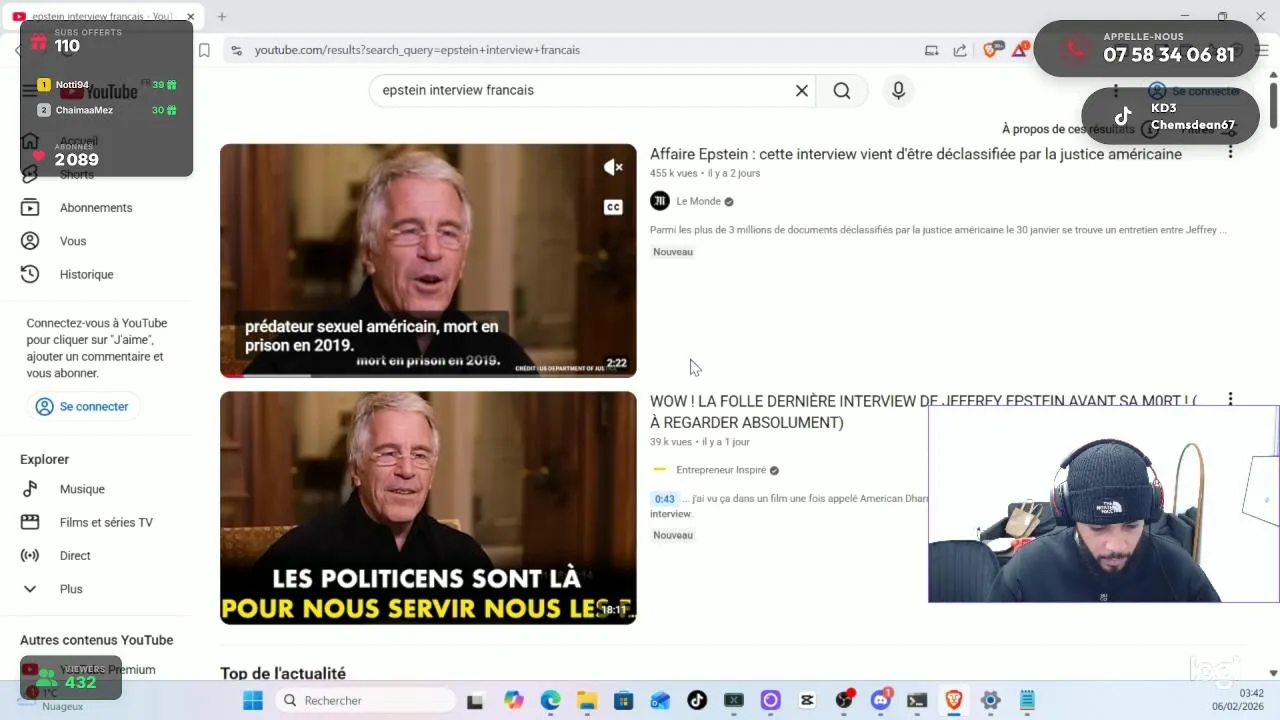Open site settings icon beside the URL
The width and height of the screenshot is (1280, 720).
(x=236, y=50)
